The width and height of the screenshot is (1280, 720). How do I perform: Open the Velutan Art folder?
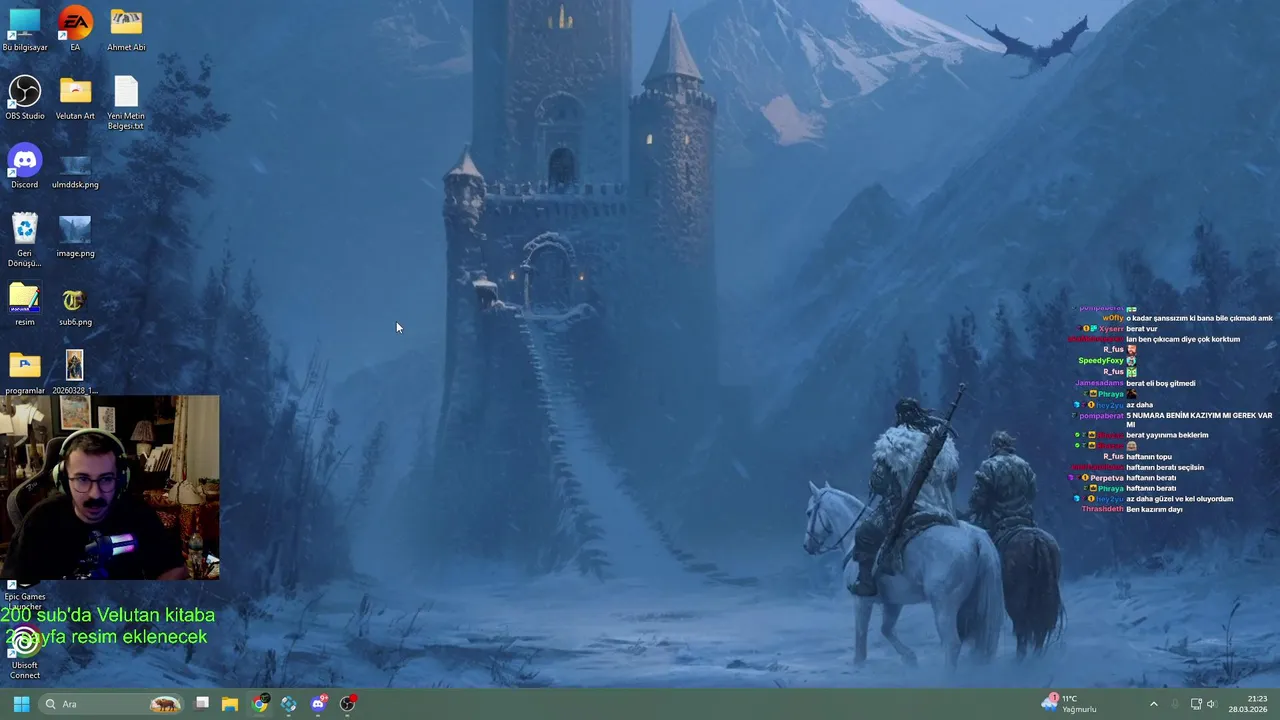75,98
